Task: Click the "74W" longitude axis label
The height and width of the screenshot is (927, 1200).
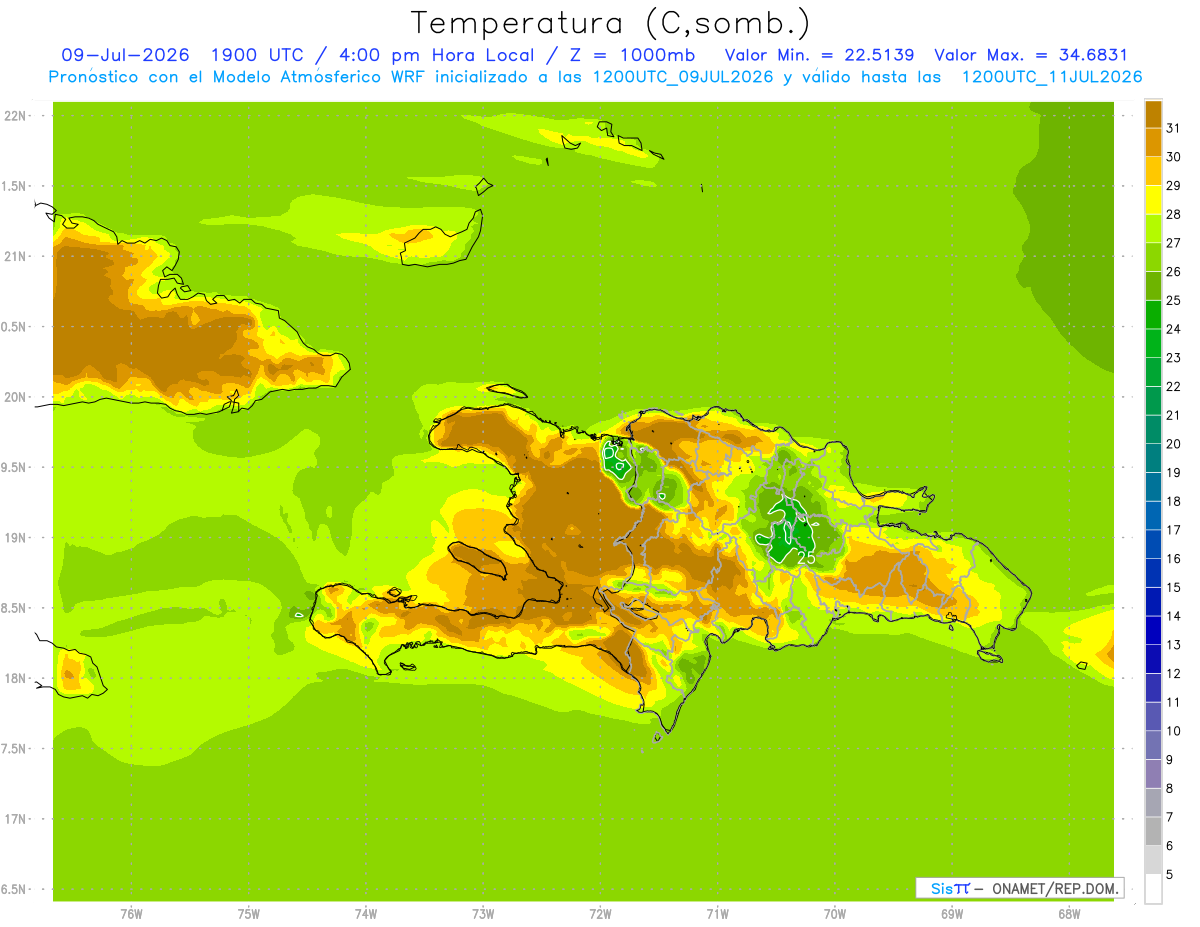Action: [366, 914]
